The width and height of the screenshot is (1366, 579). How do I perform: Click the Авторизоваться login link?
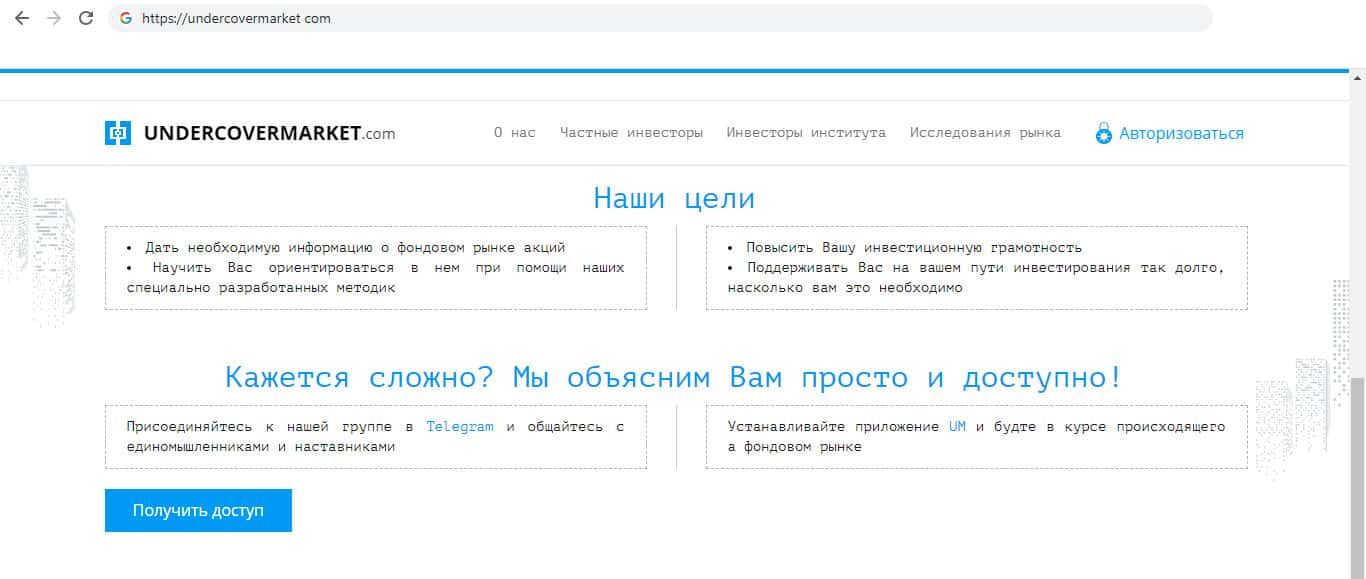click(1181, 133)
